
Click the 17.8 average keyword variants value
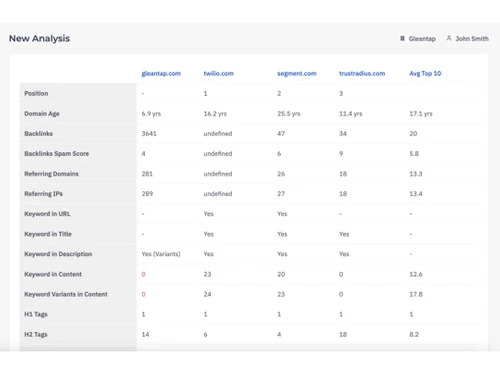pos(416,294)
